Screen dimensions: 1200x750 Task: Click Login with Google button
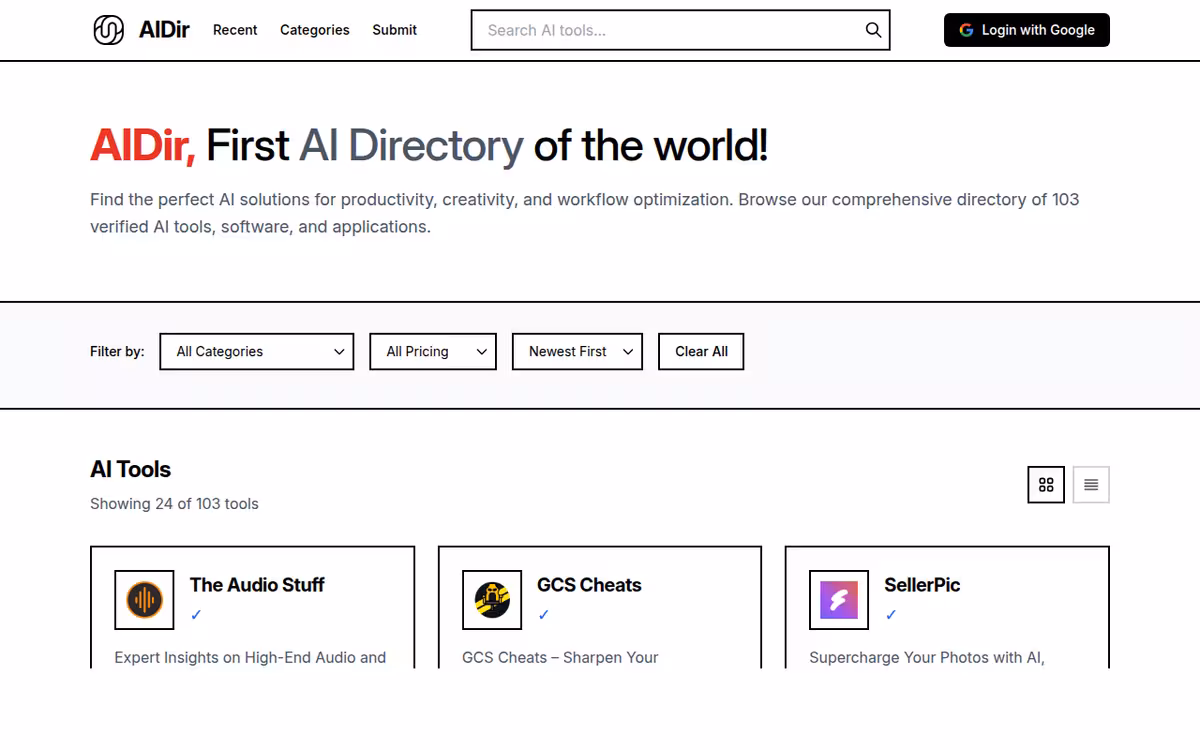[1027, 30]
